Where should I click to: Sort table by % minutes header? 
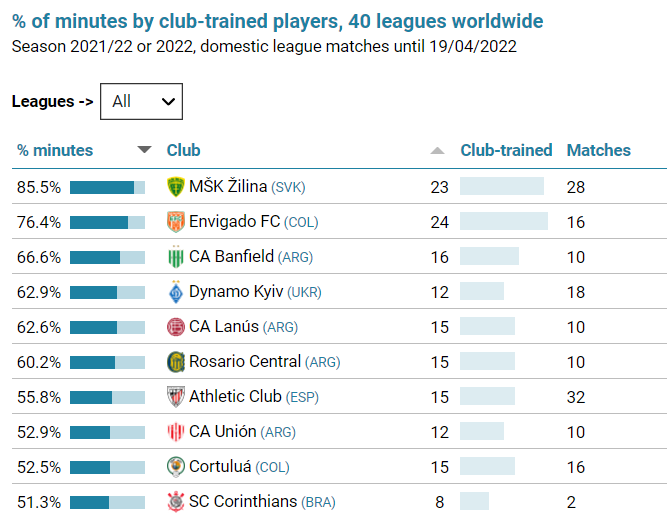tap(55, 150)
